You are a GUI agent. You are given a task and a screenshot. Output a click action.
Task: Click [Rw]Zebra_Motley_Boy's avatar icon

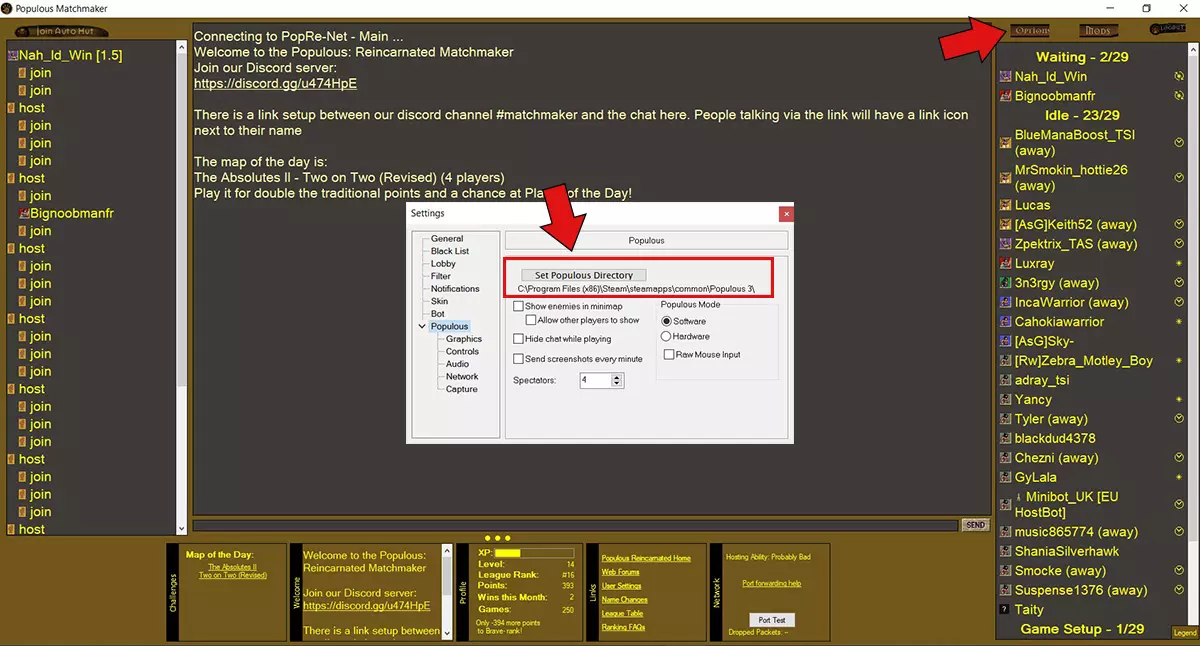[1005, 361]
